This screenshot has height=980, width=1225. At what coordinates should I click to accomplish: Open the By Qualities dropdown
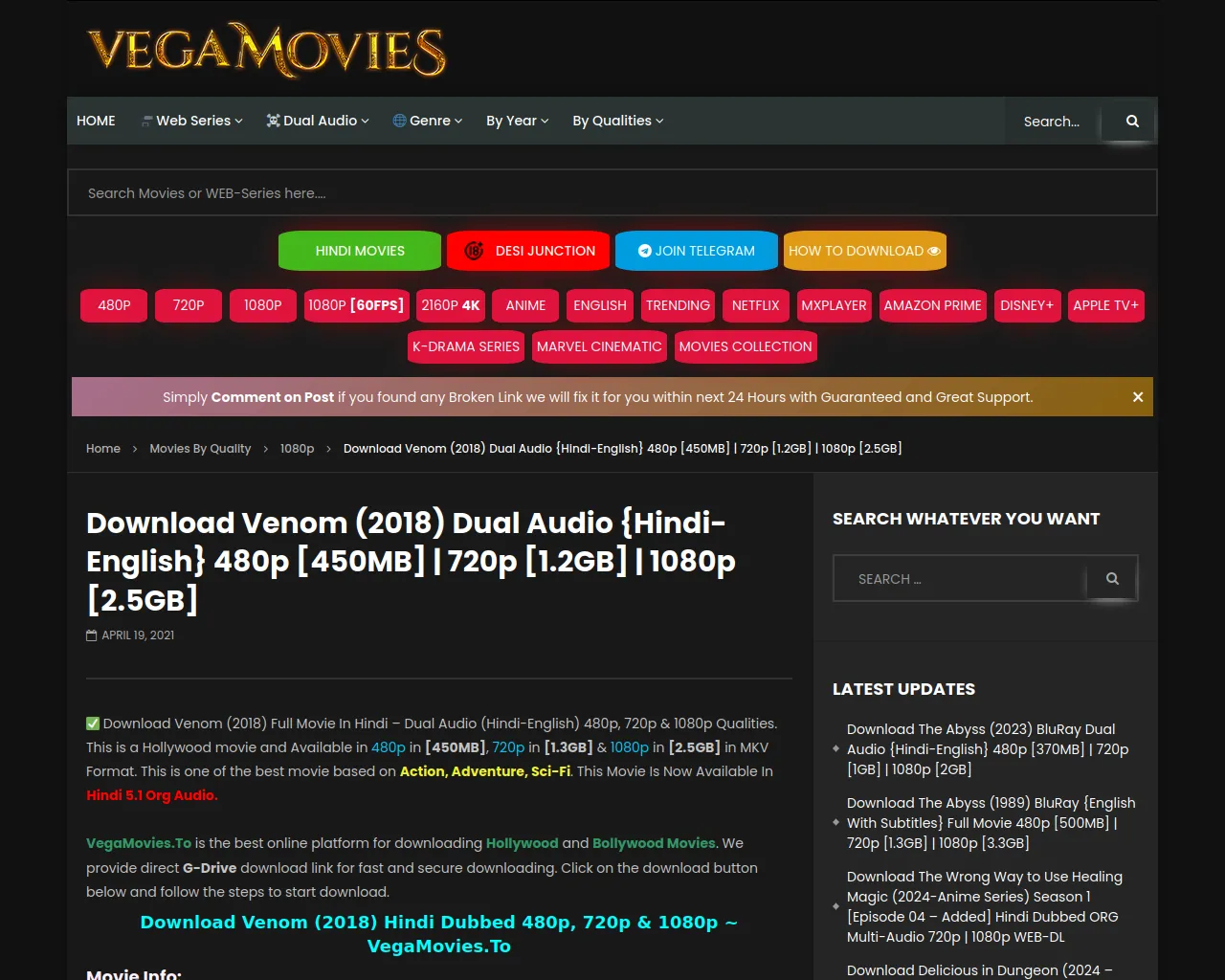(618, 121)
